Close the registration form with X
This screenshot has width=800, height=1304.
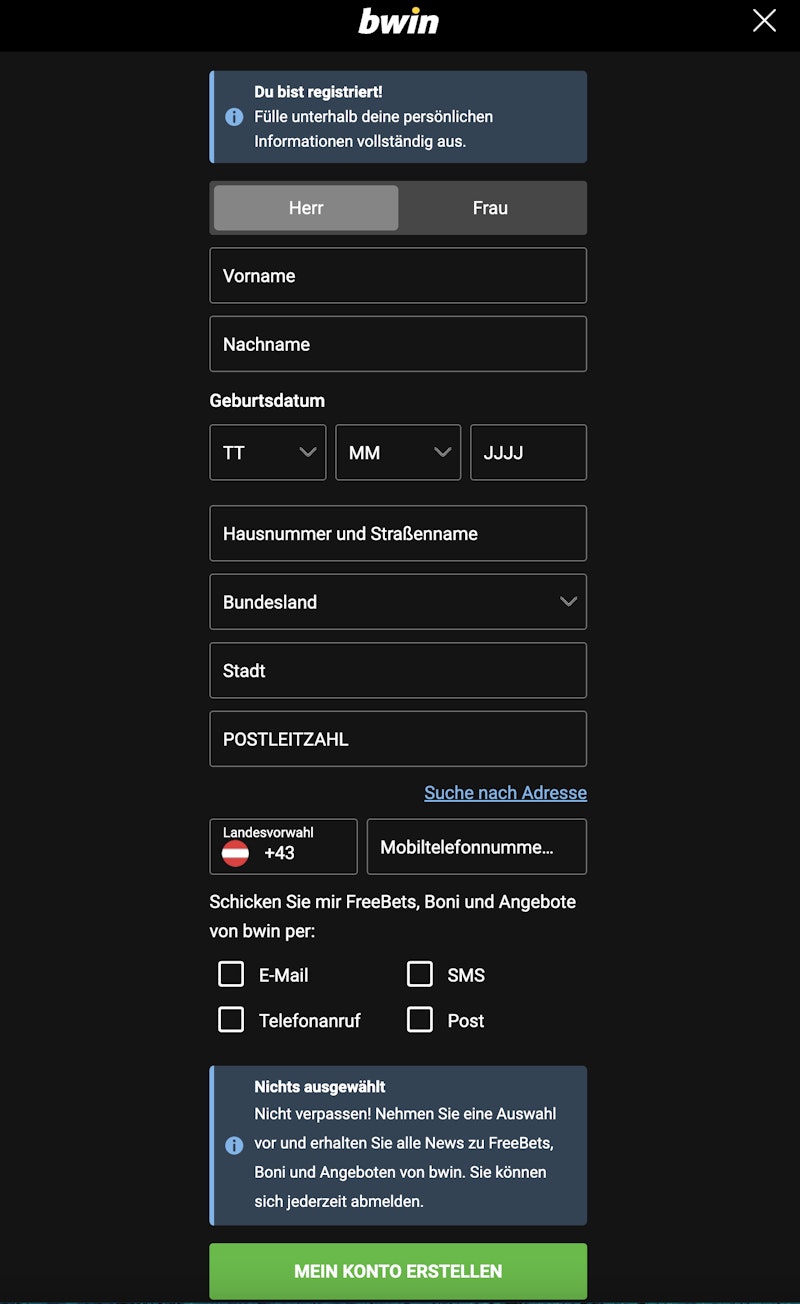tap(764, 21)
